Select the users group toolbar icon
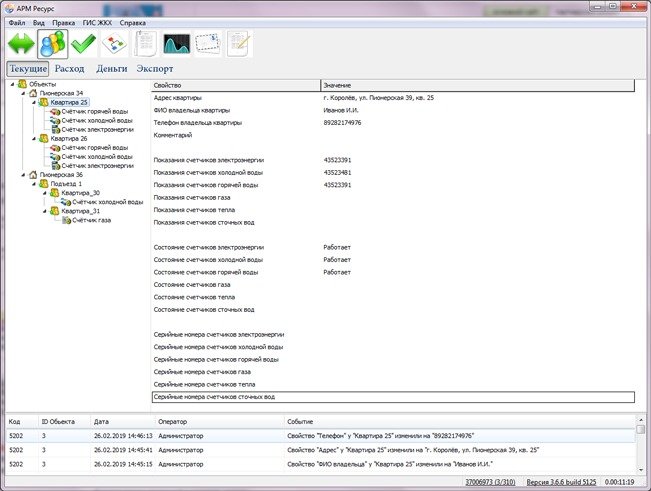The width and height of the screenshot is (651, 491). pos(53,45)
